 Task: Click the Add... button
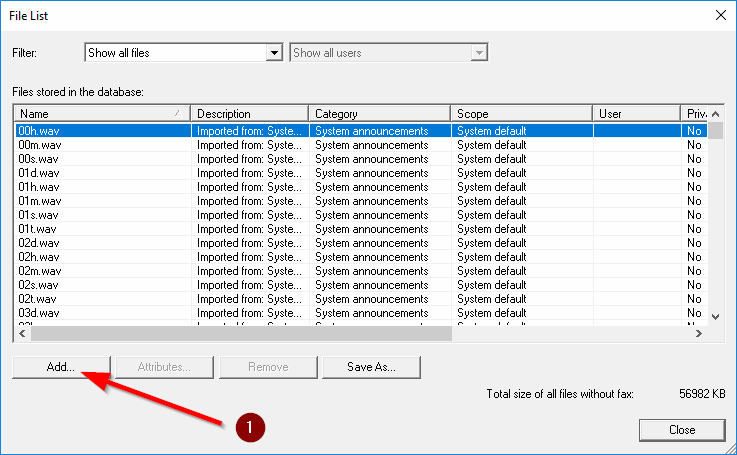pos(61,367)
